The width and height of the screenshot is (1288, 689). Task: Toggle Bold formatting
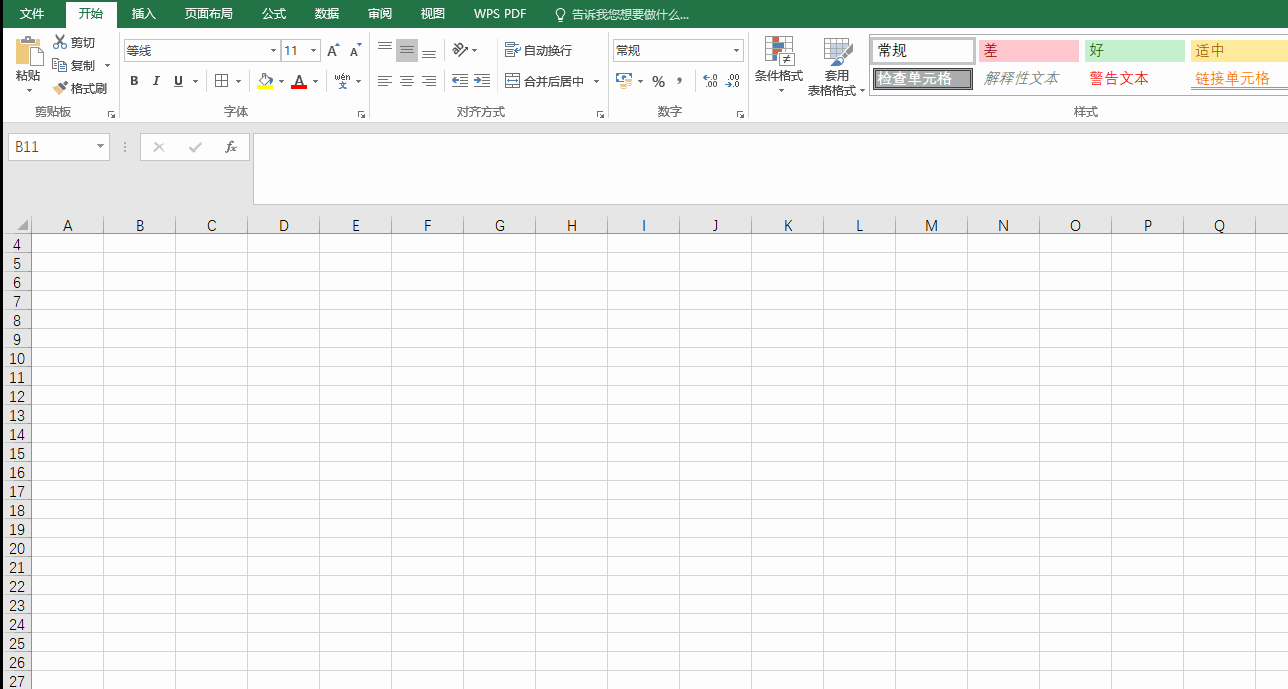pos(134,81)
